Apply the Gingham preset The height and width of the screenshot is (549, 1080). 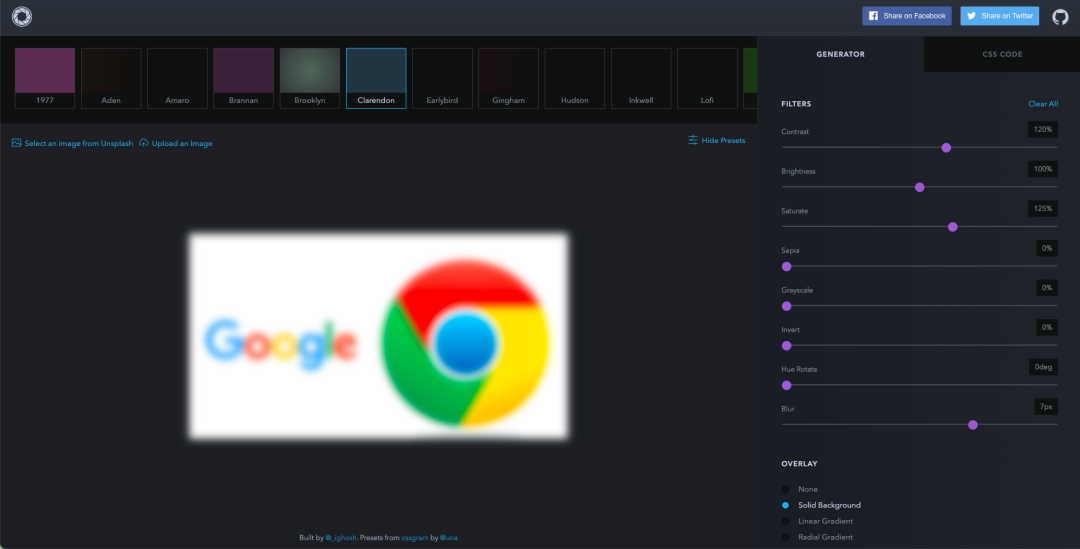point(508,79)
